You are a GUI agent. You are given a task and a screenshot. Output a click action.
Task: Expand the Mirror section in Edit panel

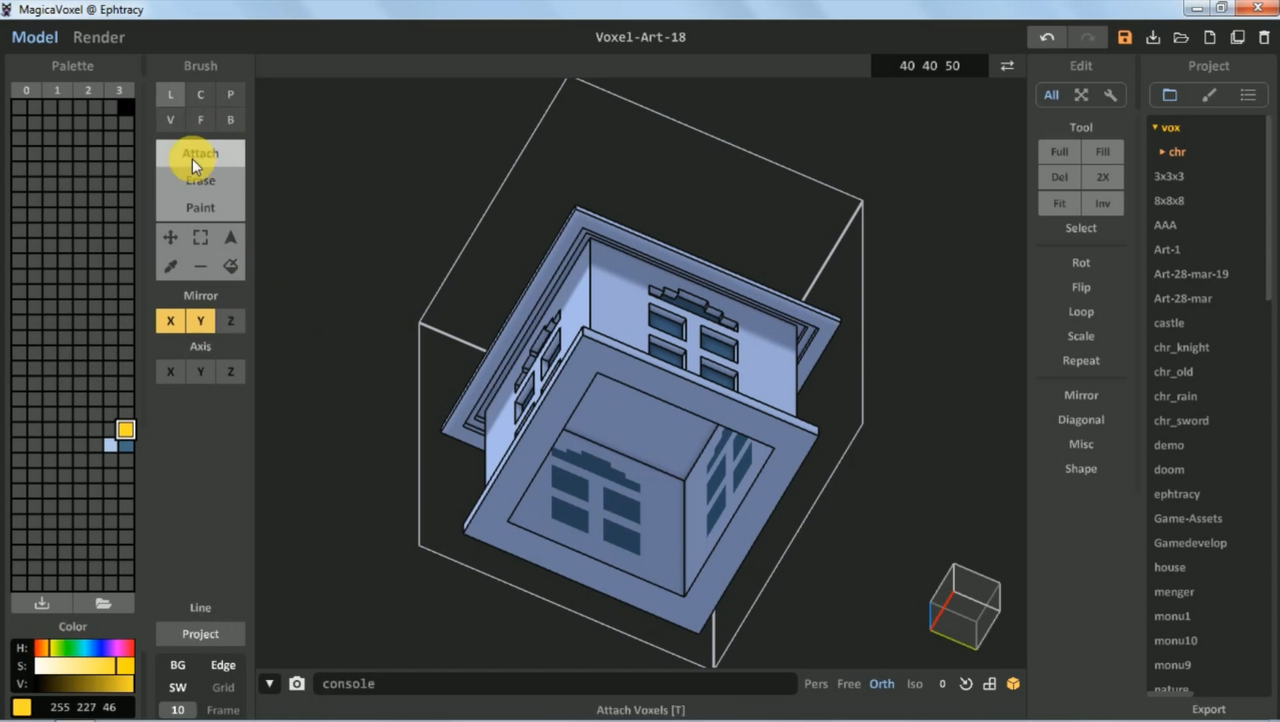point(1081,395)
